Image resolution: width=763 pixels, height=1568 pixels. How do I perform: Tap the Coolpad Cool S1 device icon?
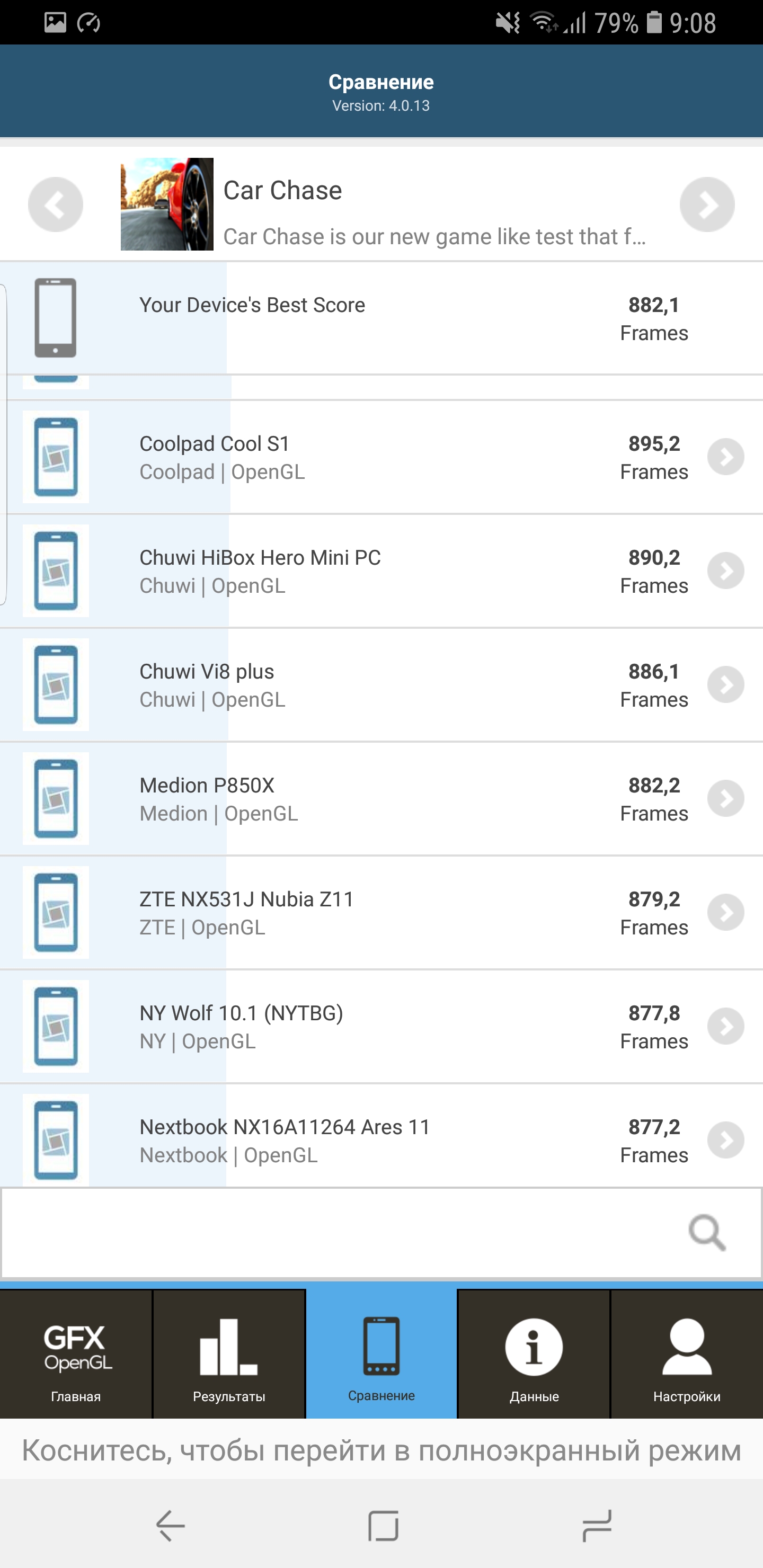(56, 457)
